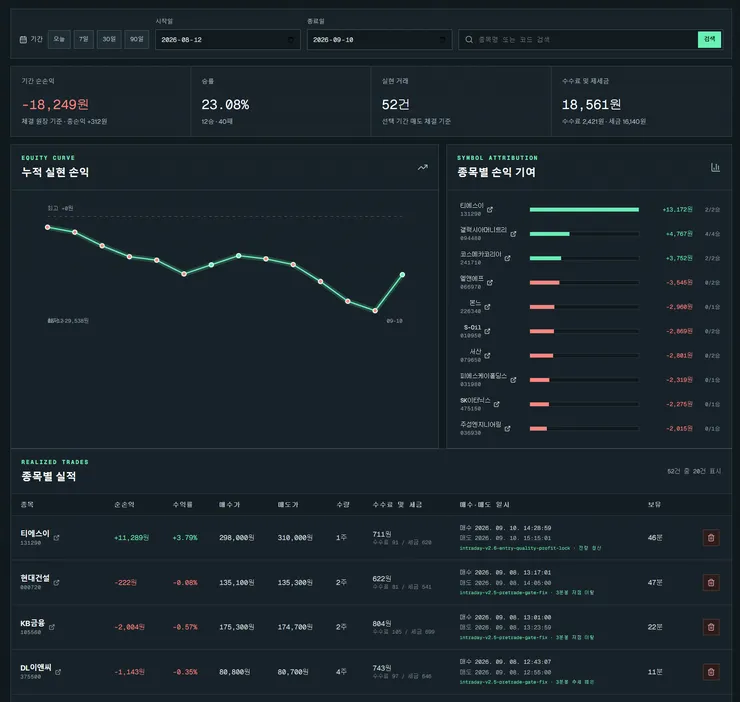Image resolution: width=740 pixels, height=702 pixels.
Task: Open external link for 엘앤에프 066970
Action: coord(489,282)
